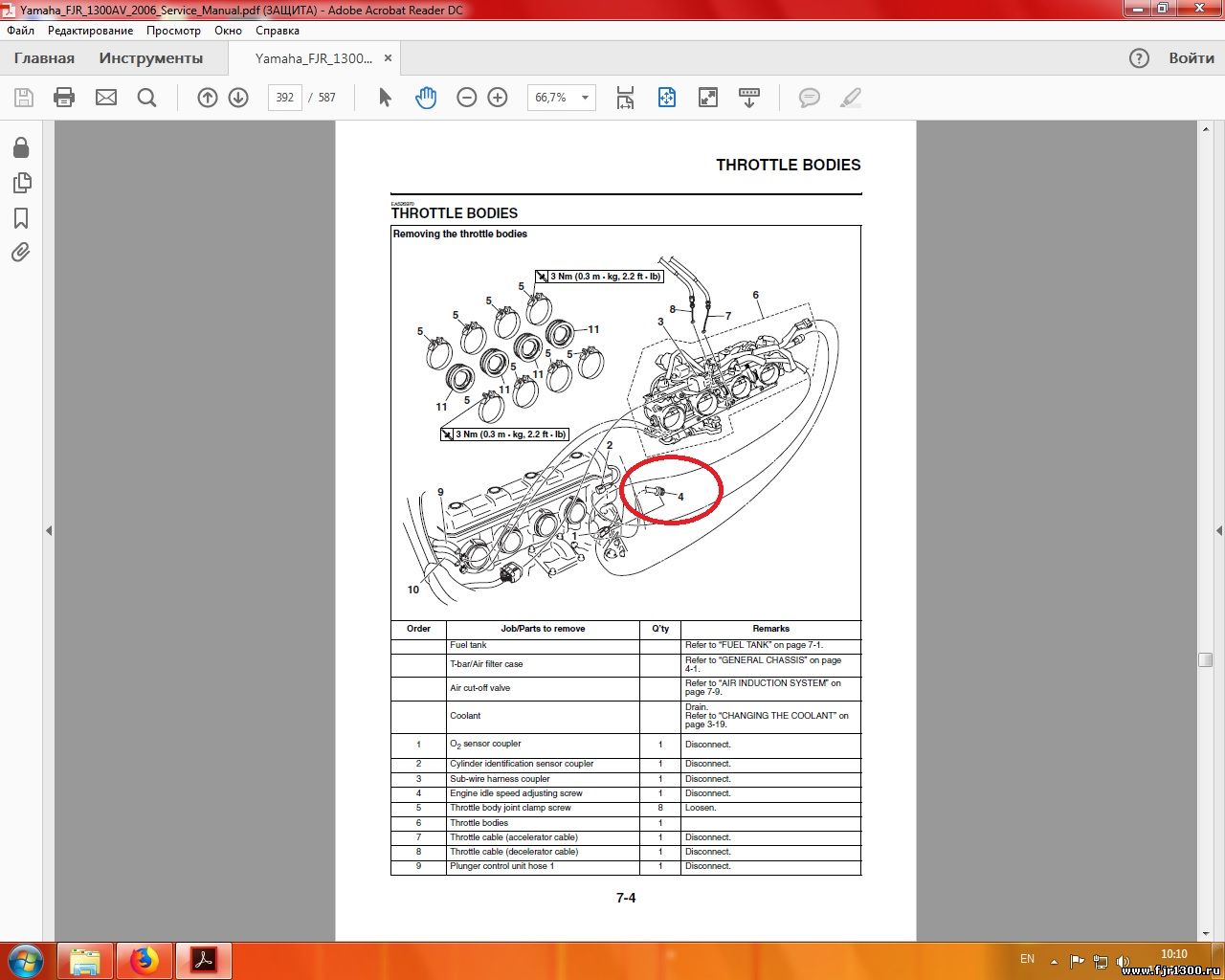Click 'Air cut-off valve' table text
The width and height of the screenshot is (1225, 980).
click(x=479, y=688)
